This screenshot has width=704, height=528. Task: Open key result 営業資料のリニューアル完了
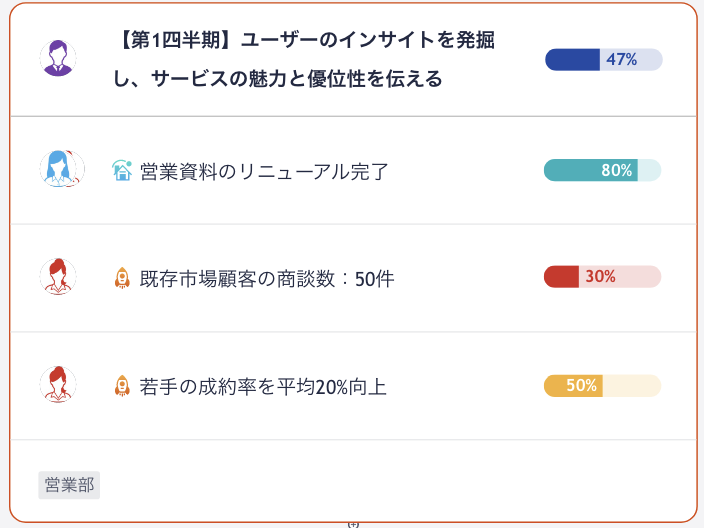tap(264, 172)
